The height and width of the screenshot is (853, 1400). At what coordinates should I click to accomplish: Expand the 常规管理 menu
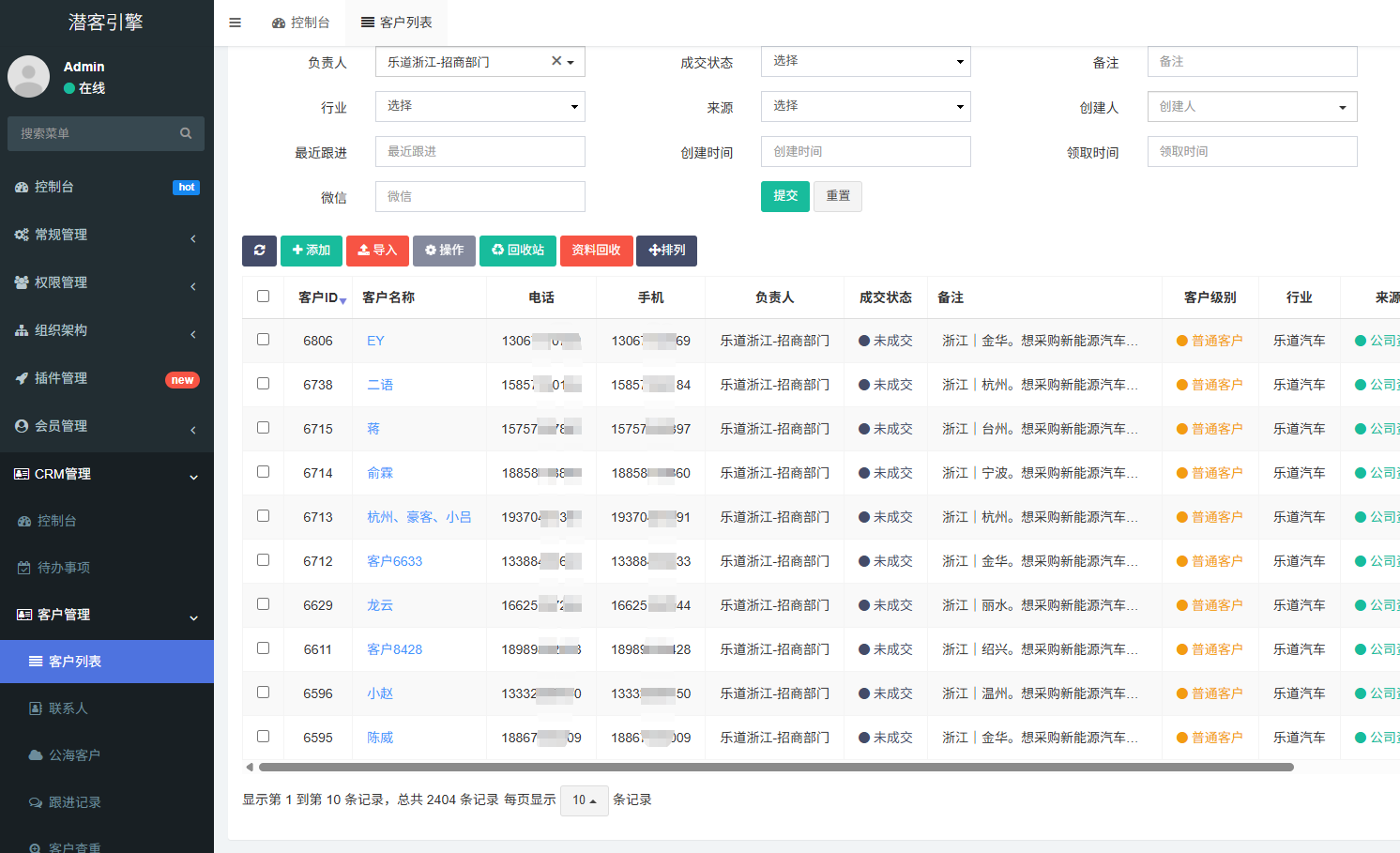tap(107, 235)
